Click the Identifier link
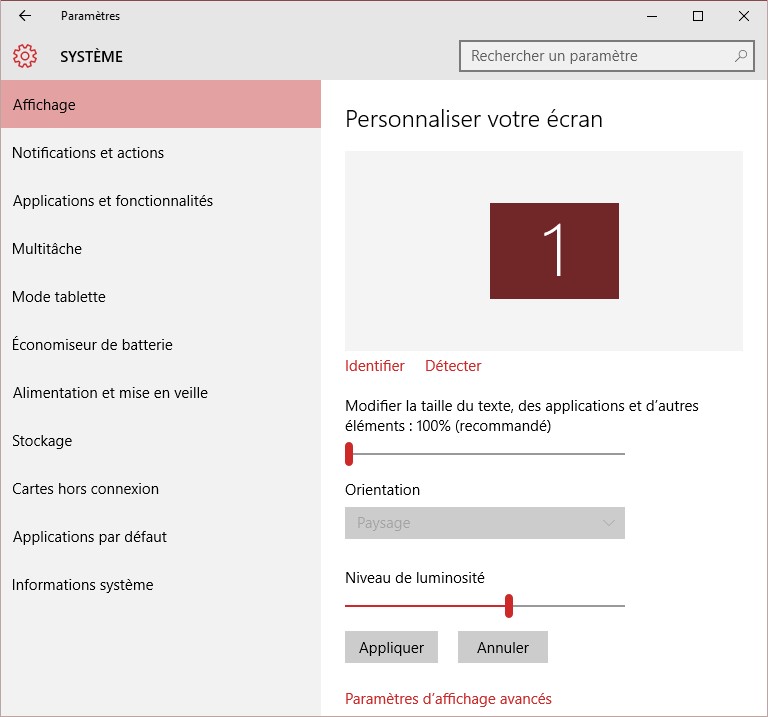The image size is (768, 717). [375, 366]
